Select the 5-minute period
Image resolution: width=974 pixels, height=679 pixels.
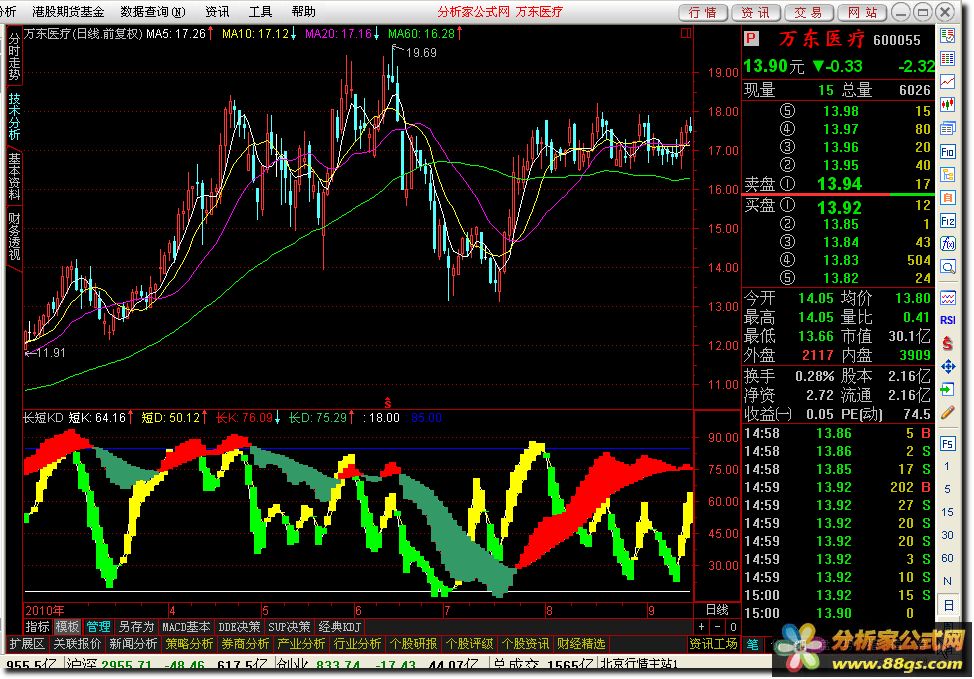coord(947,489)
